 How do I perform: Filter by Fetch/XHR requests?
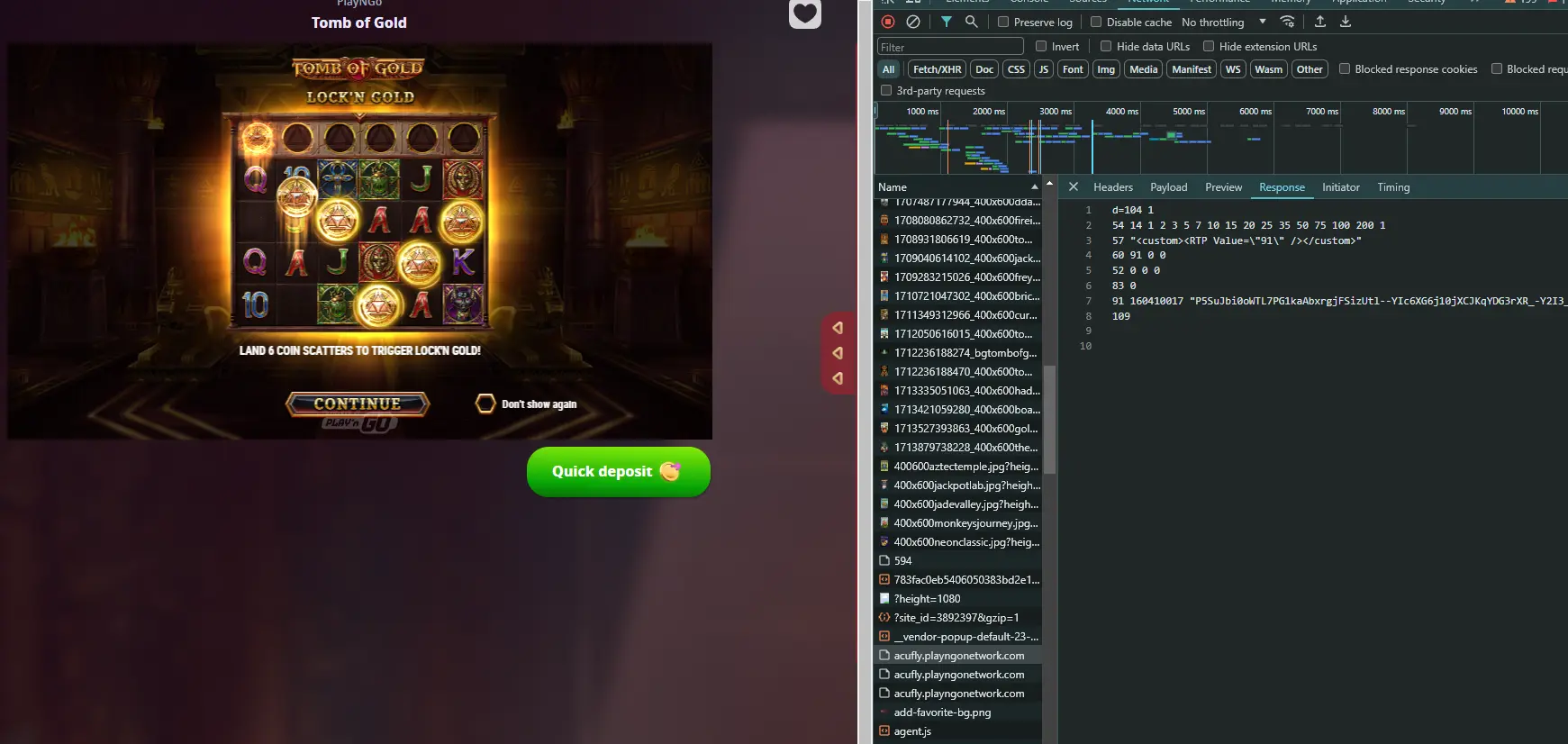coord(937,69)
